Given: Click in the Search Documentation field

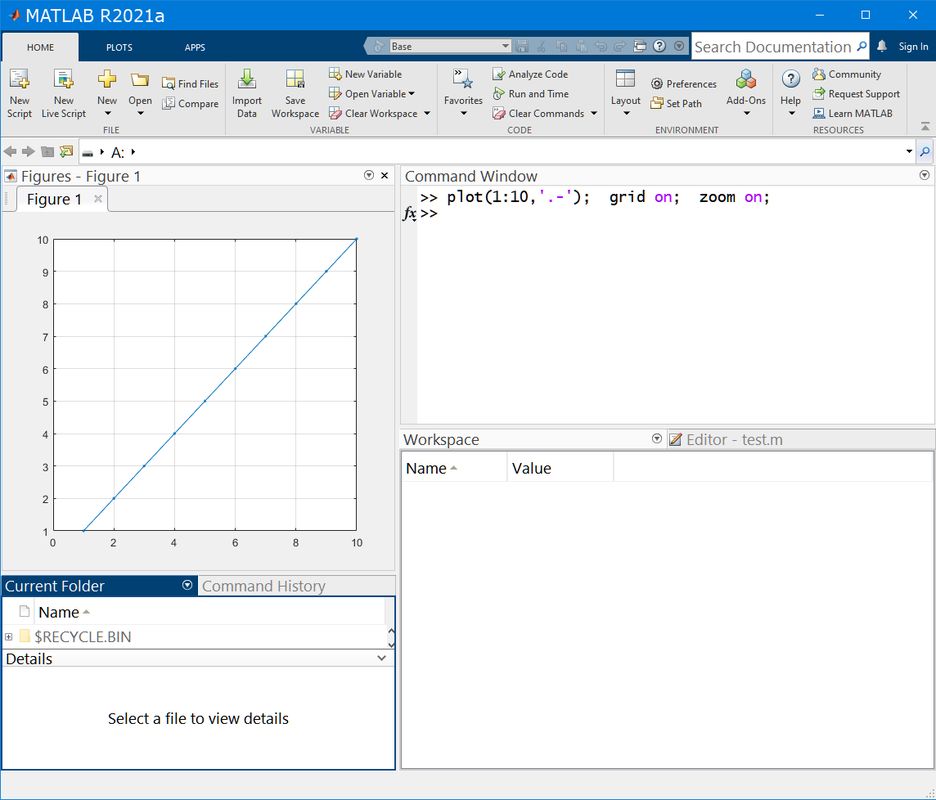Looking at the screenshot, I should point(772,47).
